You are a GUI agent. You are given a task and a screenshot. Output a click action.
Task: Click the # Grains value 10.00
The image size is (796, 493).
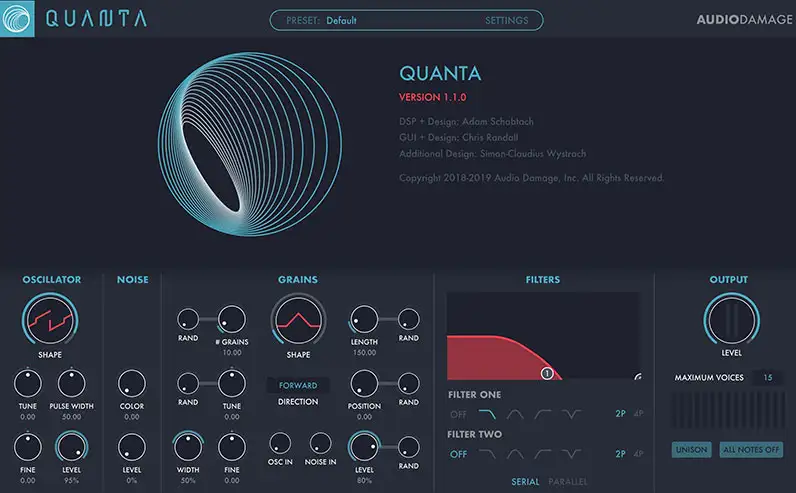click(231, 352)
